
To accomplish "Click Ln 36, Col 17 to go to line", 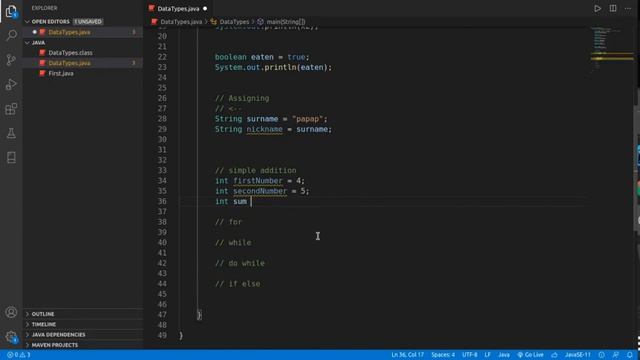I will 407,355.
